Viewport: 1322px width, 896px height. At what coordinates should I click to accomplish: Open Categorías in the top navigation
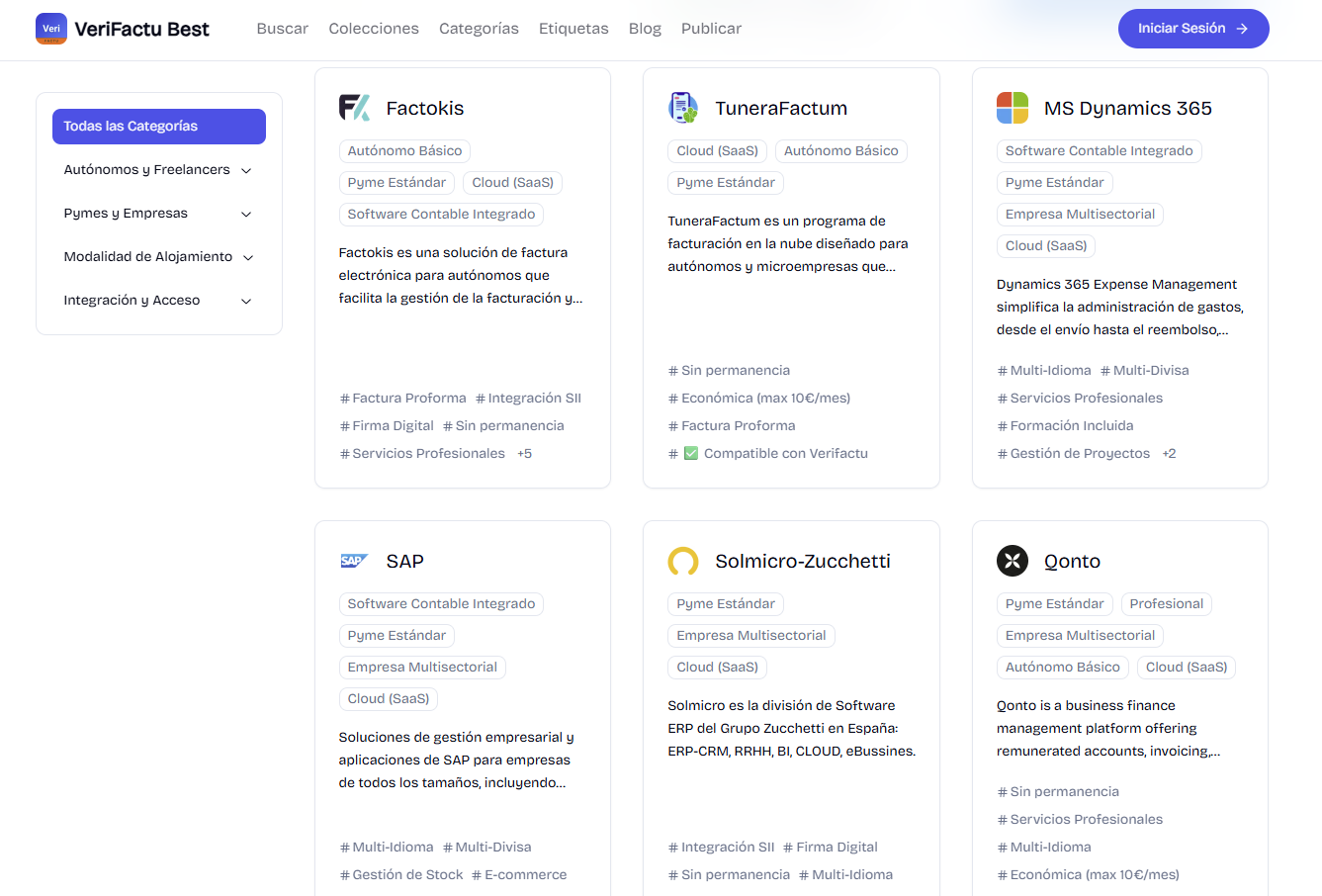[479, 29]
